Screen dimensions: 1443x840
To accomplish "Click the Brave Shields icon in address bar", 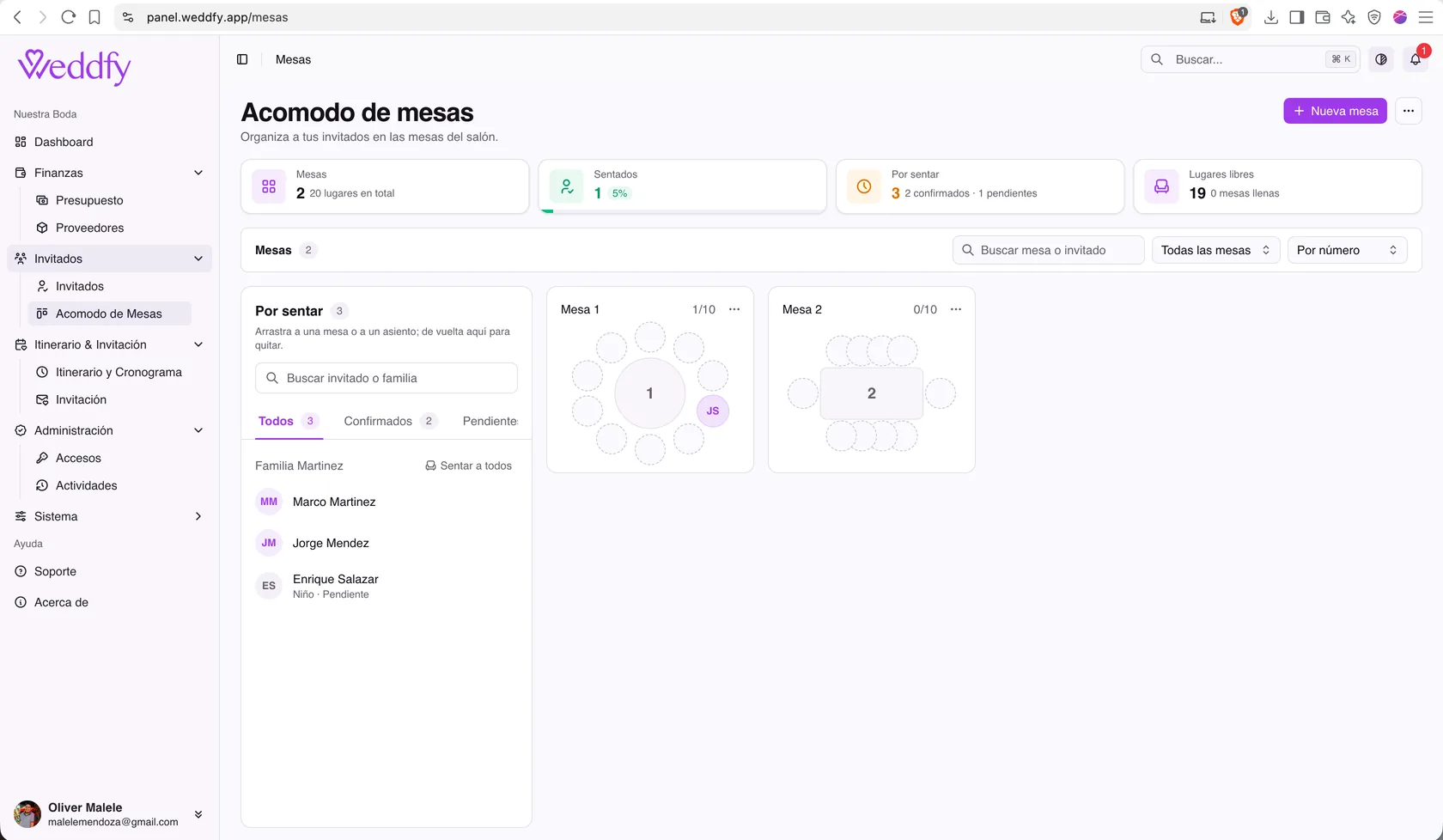I will pyautogui.click(x=1238, y=17).
